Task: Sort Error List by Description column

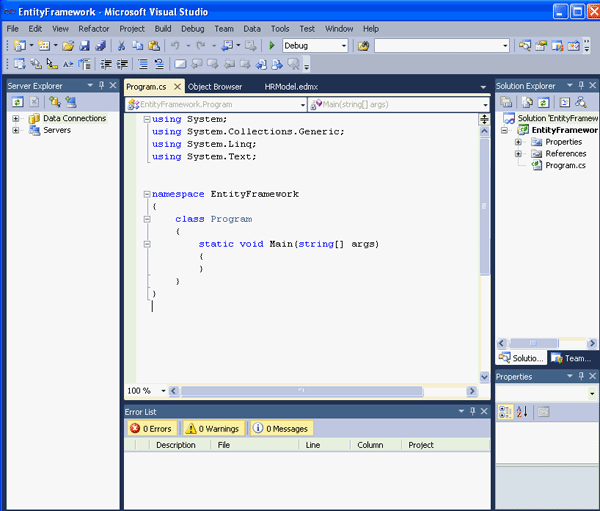Action: click(176, 445)
